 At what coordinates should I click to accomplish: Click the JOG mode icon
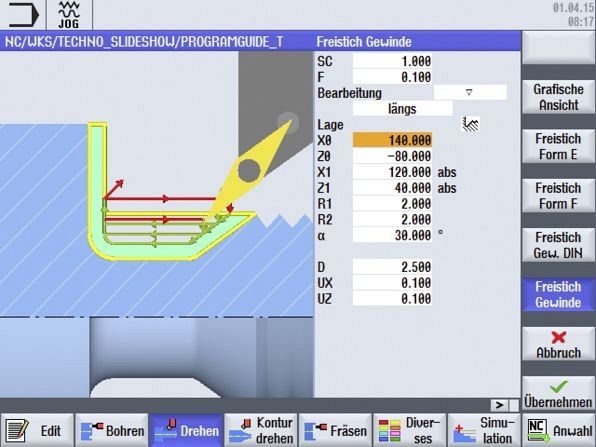coord(69,15)
